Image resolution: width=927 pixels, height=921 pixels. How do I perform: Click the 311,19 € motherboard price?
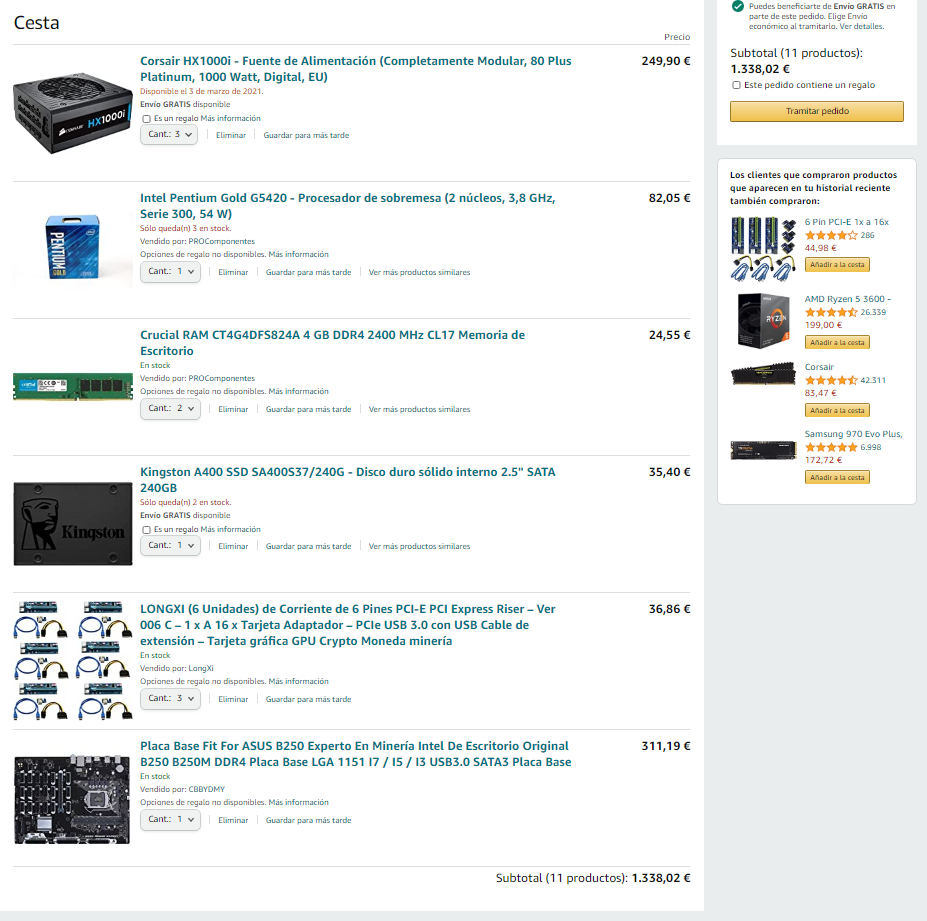(x=666, y=746)
